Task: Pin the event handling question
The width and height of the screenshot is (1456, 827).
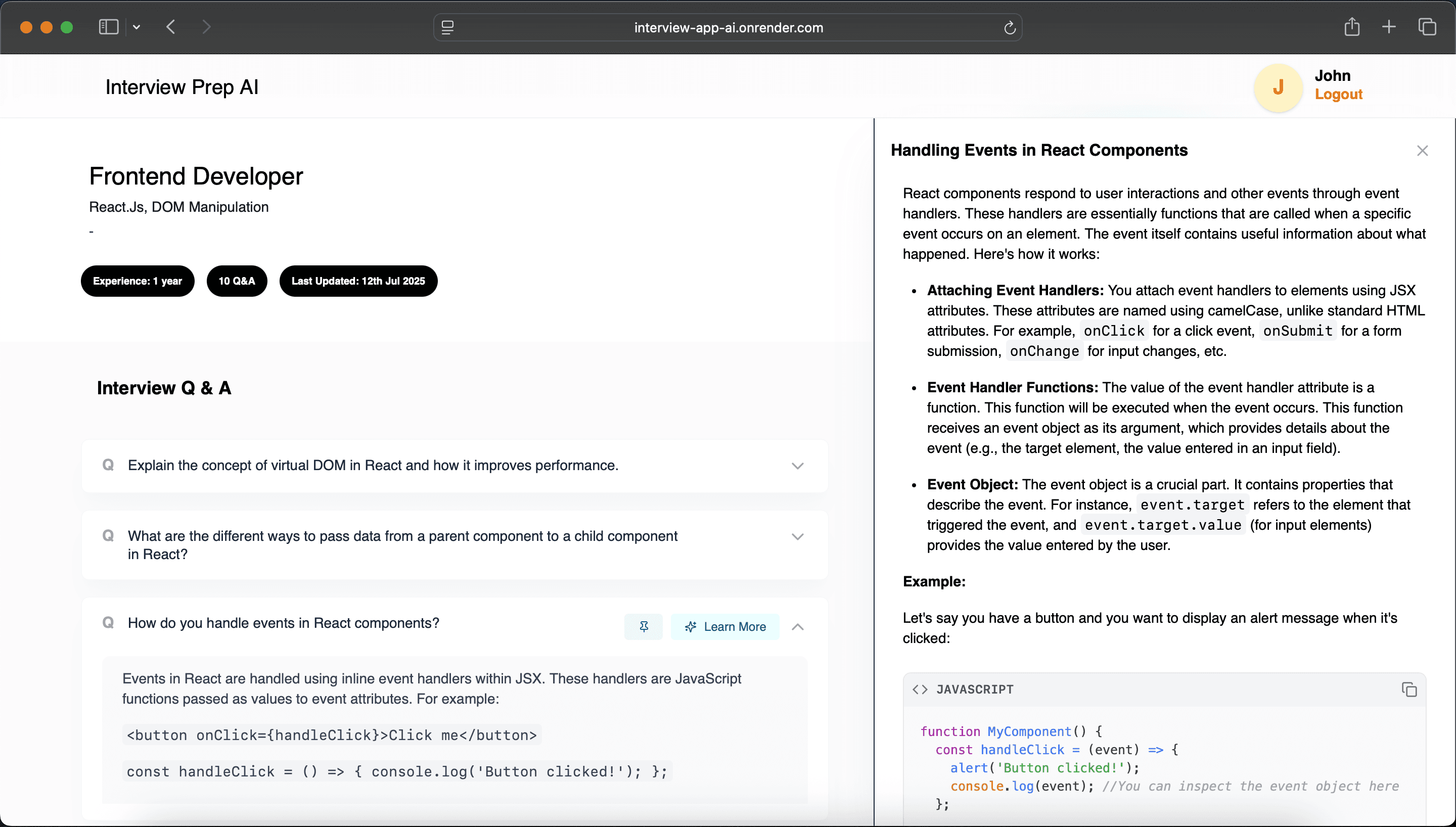Action: (x=644, y=626)
